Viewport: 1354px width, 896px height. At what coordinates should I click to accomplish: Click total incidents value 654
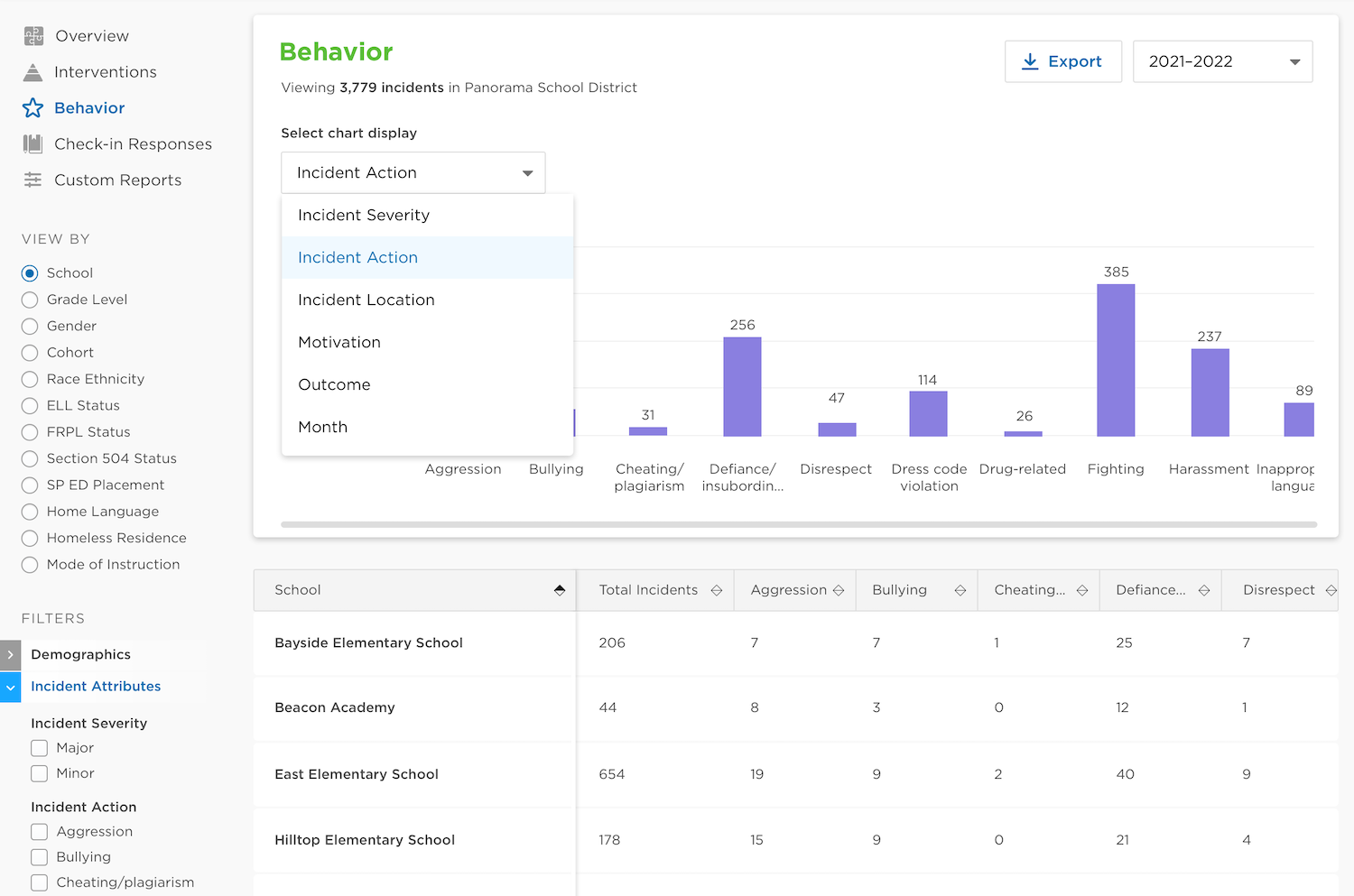[x=612, y=774]
